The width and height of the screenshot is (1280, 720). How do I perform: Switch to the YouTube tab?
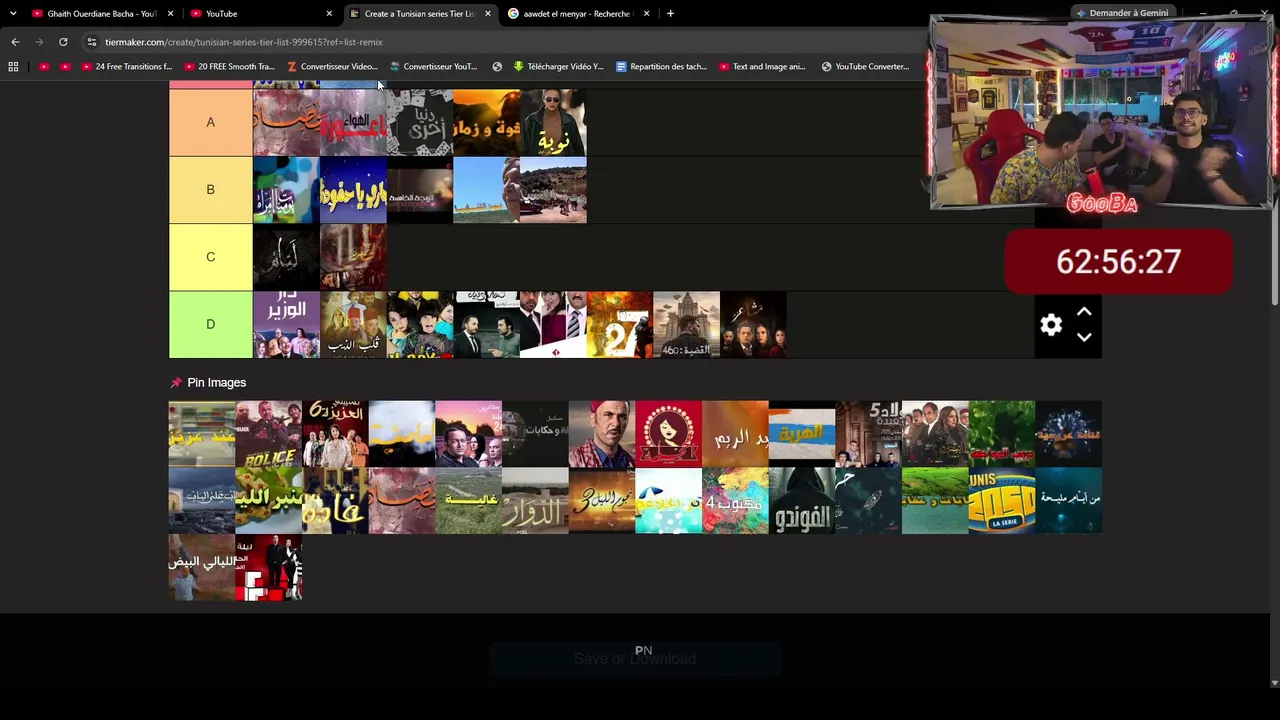pos(262,14)
